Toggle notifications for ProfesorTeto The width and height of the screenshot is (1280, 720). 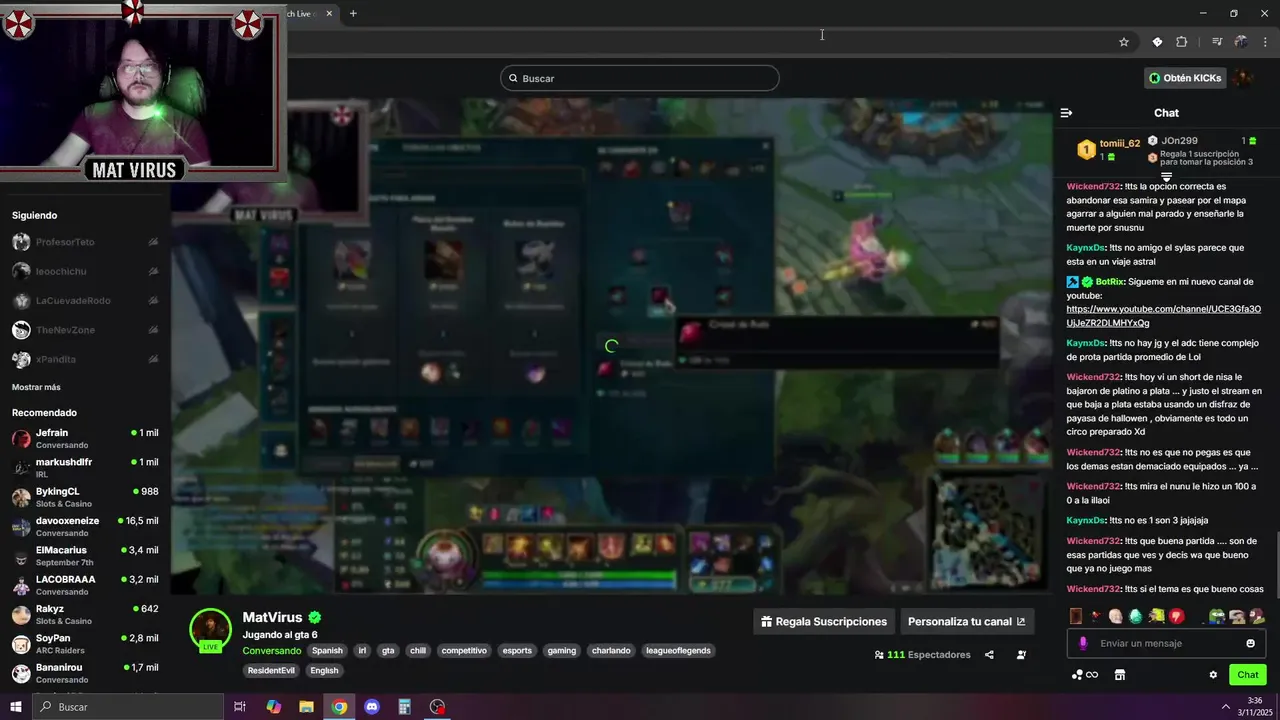[153, 242]
